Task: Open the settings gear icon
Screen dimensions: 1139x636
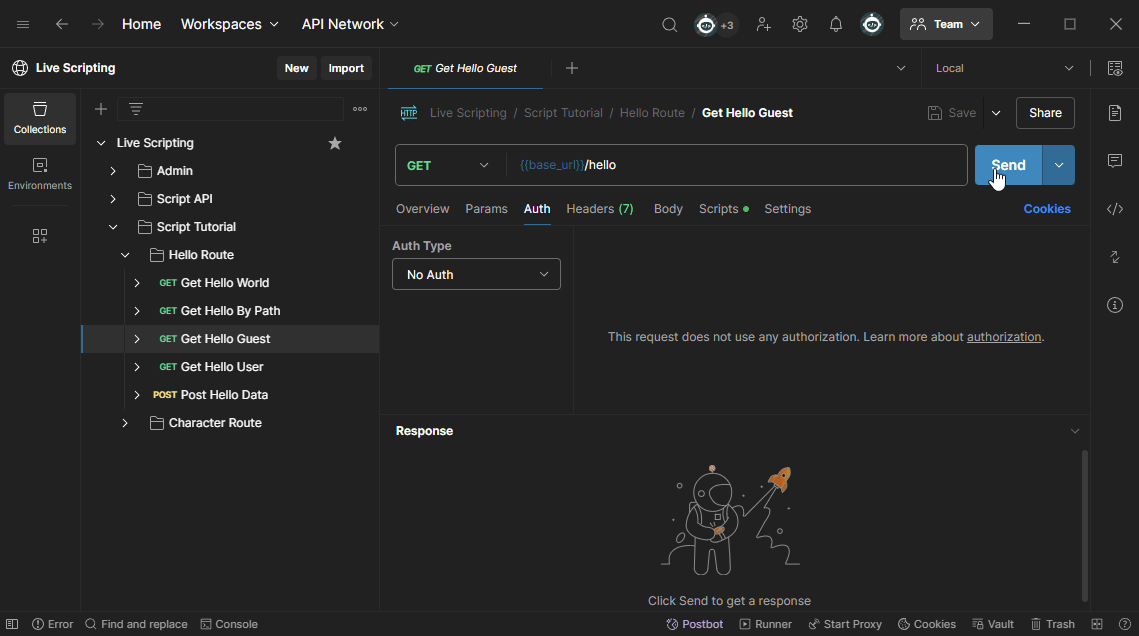Action: point(800,25)
